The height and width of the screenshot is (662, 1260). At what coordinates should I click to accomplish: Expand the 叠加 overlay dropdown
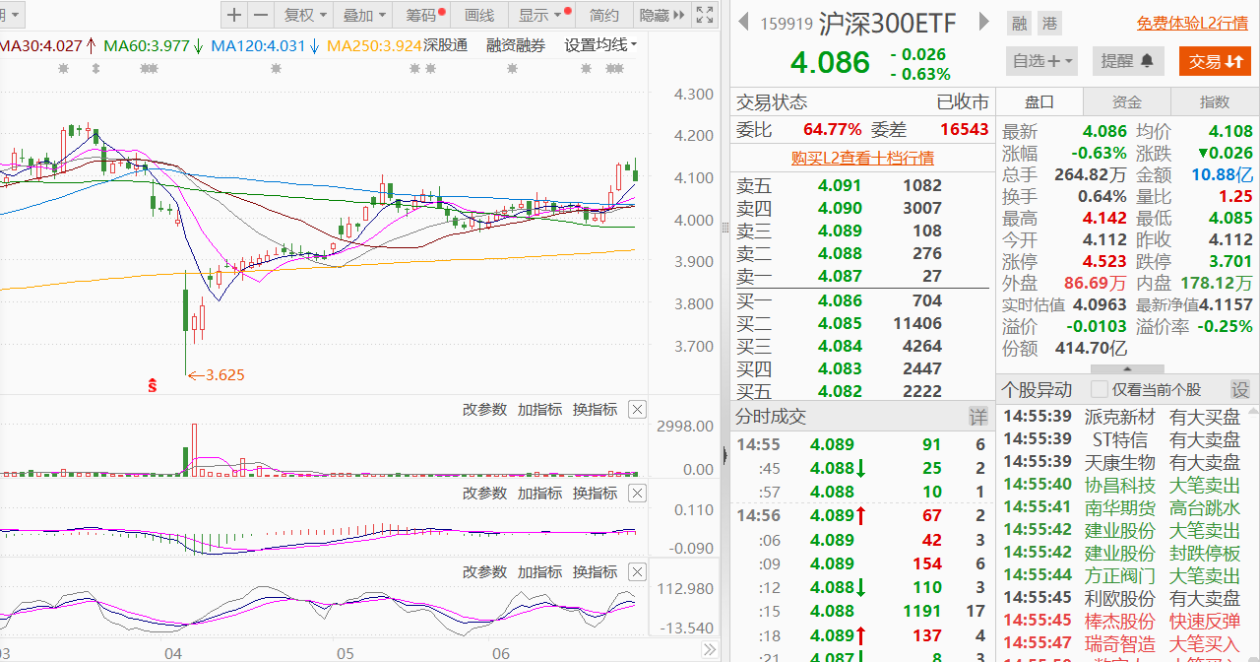(364, 15)
